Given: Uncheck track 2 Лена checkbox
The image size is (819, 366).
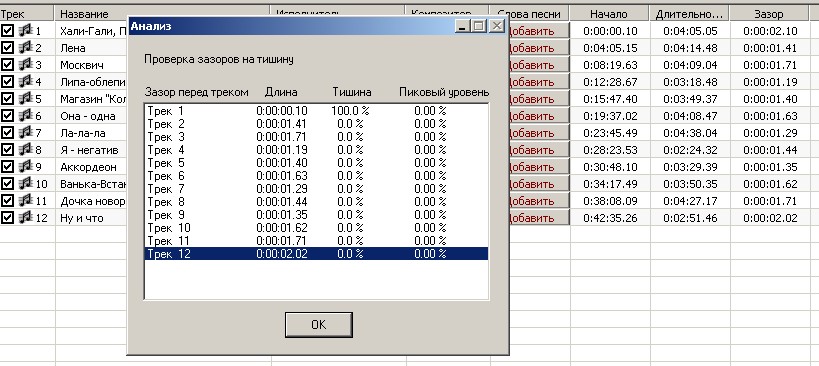Looking at the screenshot, I should coord(7,48).
